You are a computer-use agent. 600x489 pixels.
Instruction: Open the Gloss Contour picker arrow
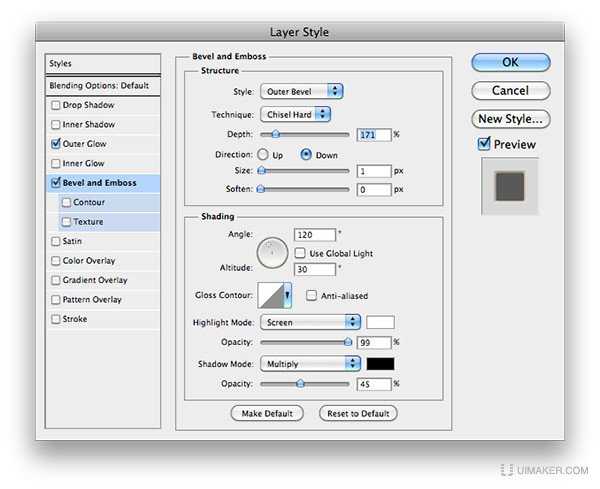pos(287,295)
